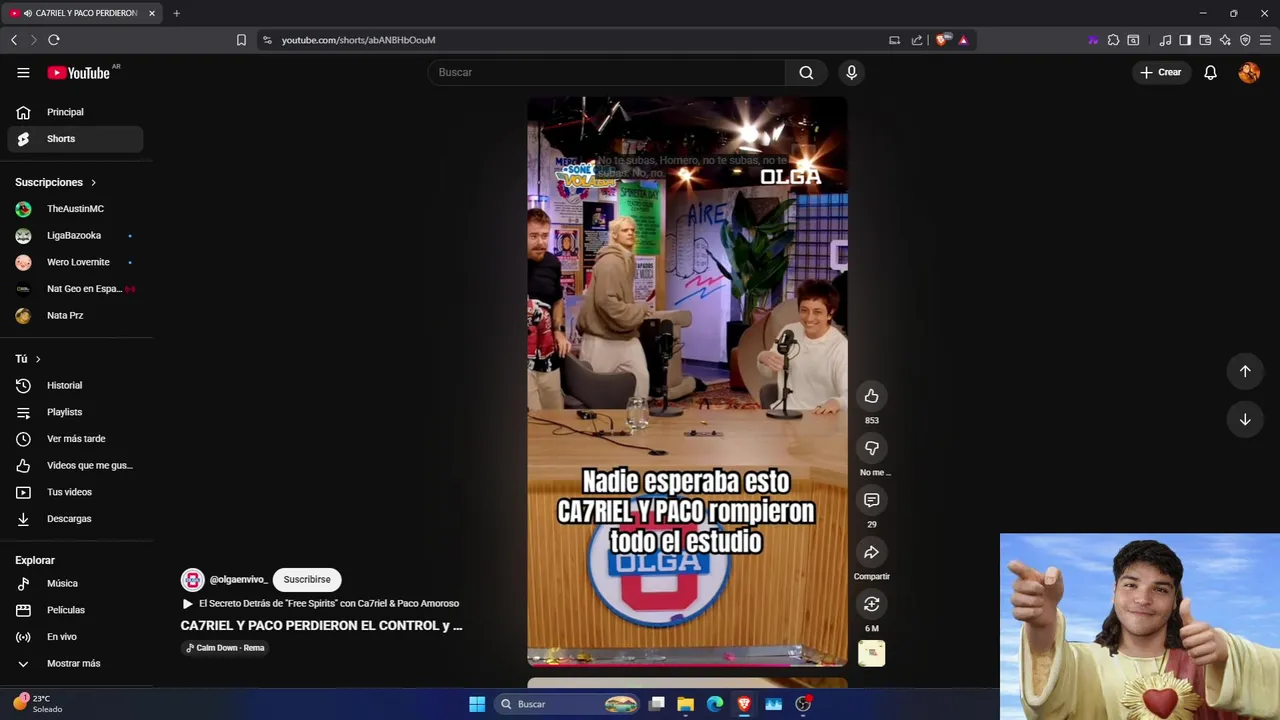The width and height of the screenshot is (1280, 720).
Task: Click the @olgaenvivo_ channel name
Action: (238, 580)
